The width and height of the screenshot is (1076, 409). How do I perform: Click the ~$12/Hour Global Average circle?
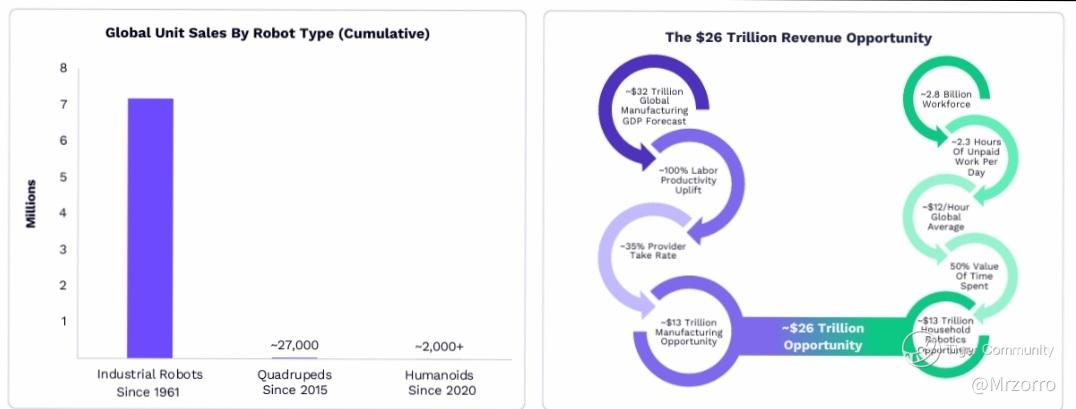pos(946,217)
